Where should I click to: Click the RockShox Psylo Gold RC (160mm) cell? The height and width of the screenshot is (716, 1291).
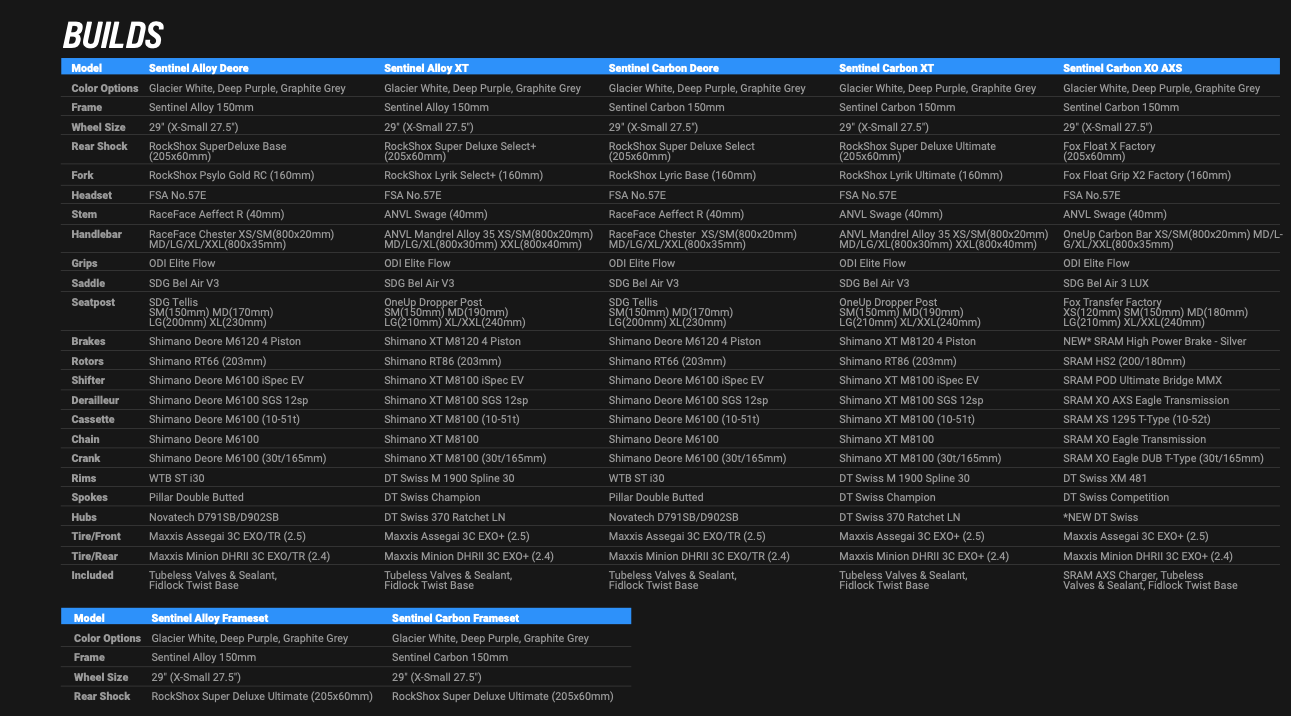pyautogui.click(x=232, y=175)
